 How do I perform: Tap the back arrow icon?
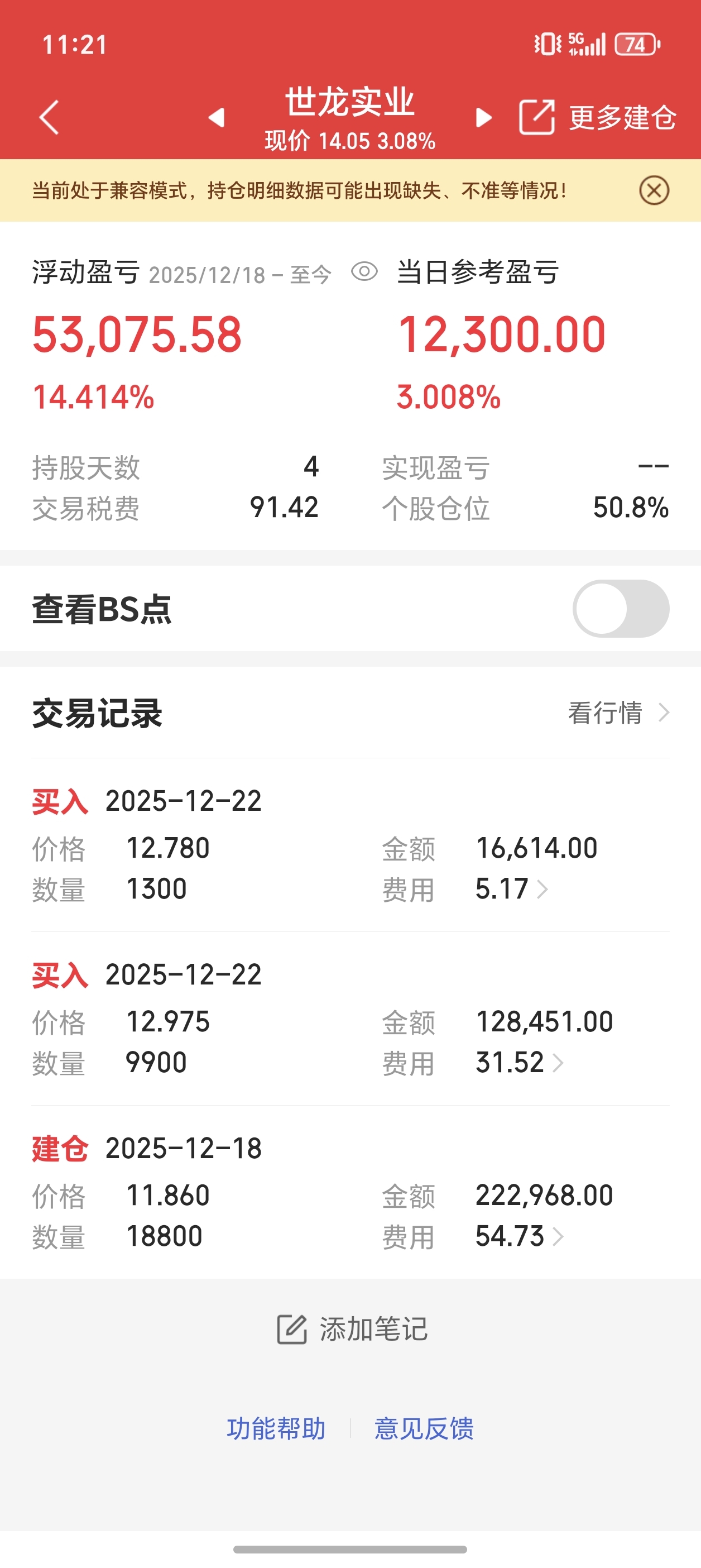coord(49,117)
